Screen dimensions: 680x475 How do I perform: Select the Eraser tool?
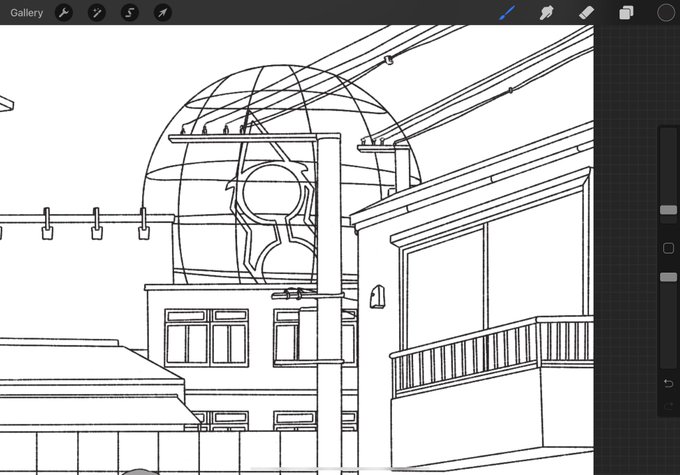click(x=586, y=13)
